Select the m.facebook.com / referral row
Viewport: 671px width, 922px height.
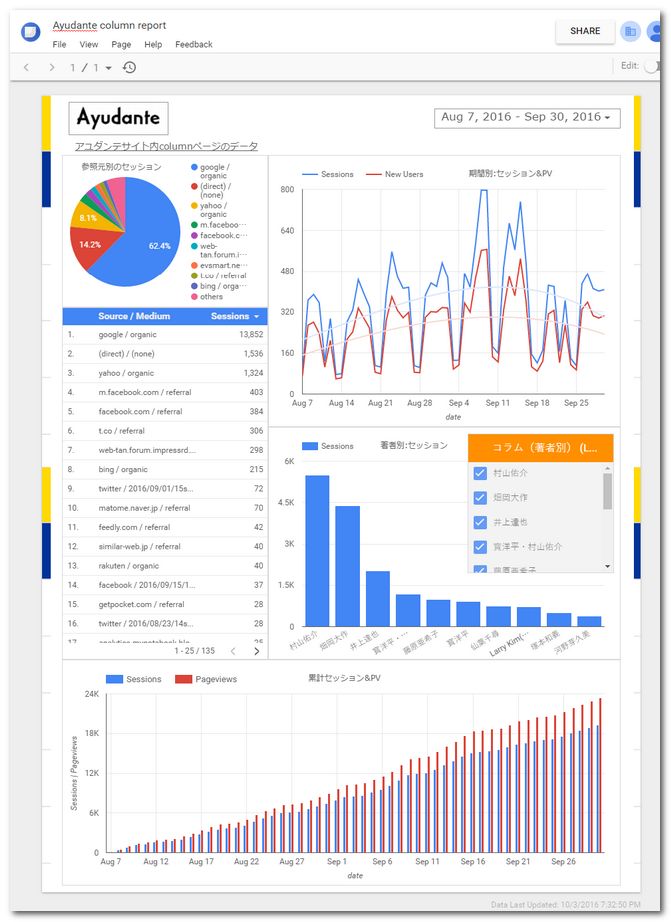point(165,392)
